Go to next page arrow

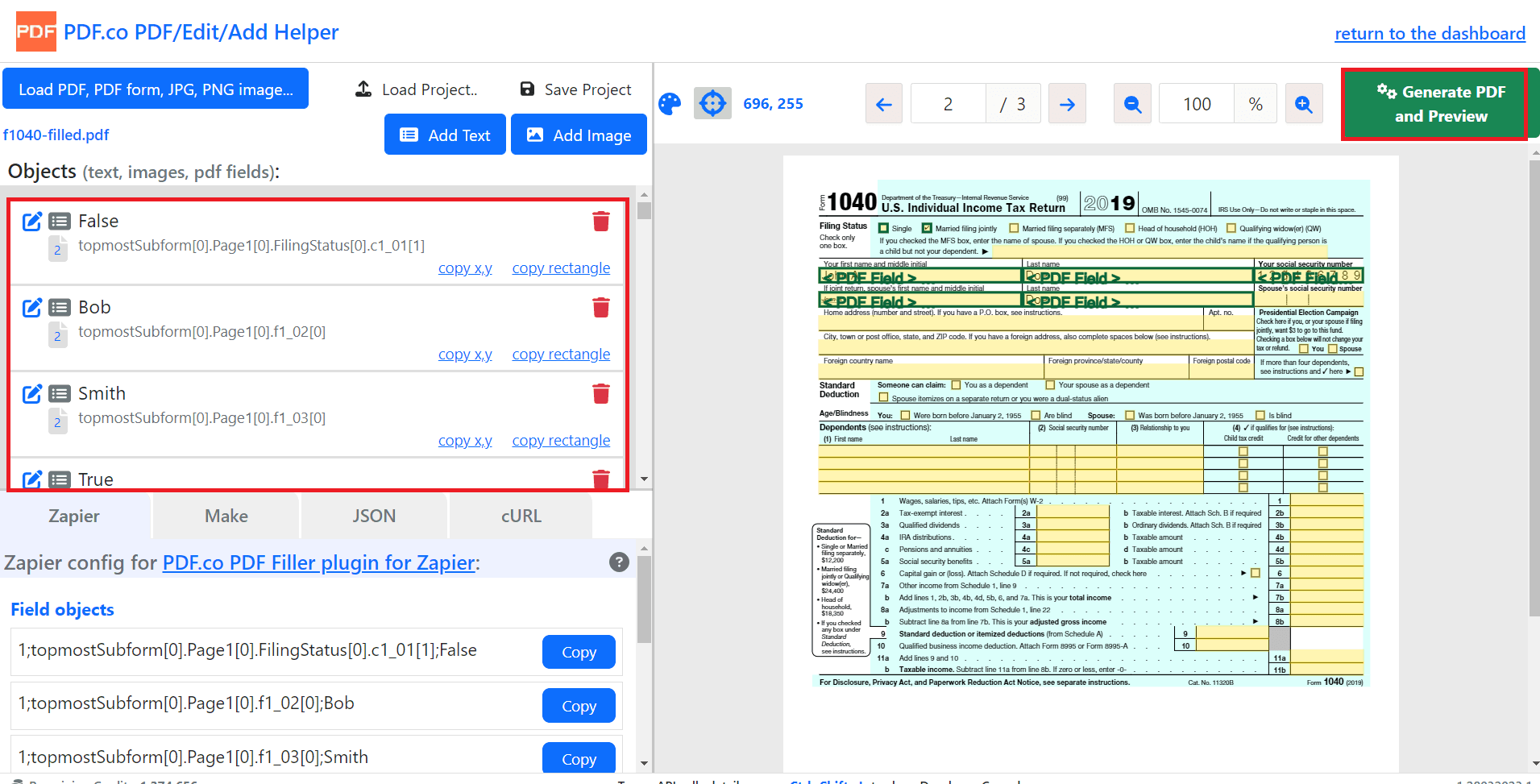pyautogui.click(x=1067, y=104)
